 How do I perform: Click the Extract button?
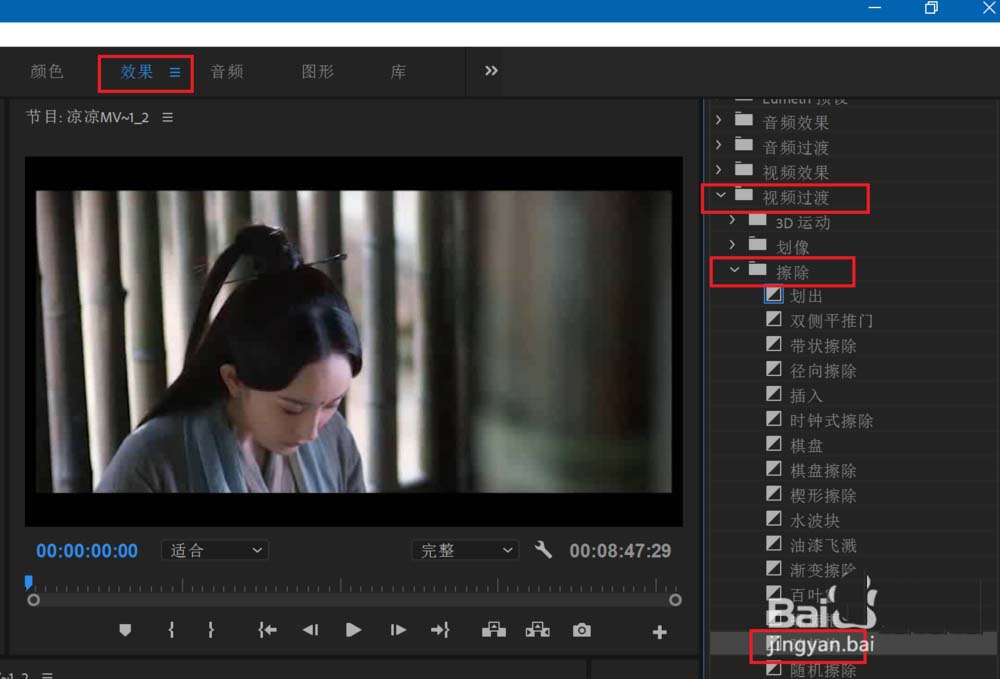[x=538, y=631]
